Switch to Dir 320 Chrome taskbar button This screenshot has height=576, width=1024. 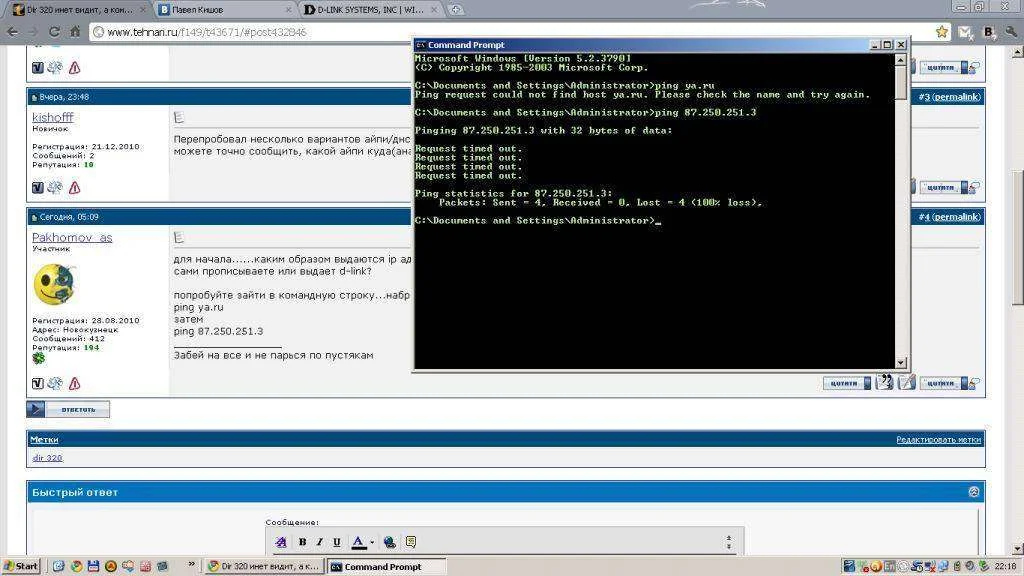click(264, 566)
